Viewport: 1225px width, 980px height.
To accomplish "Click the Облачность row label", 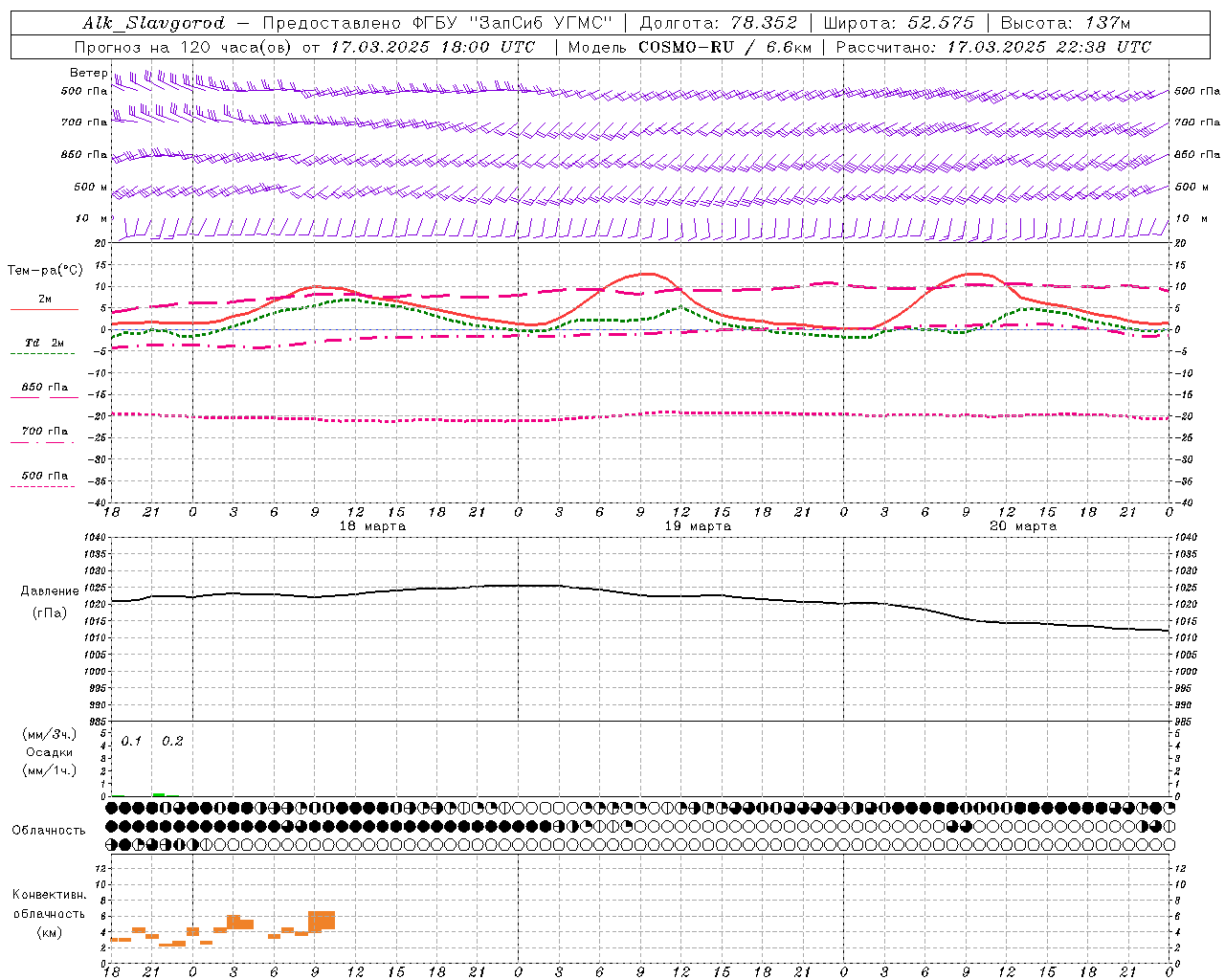I will click(x=49, y=831).
